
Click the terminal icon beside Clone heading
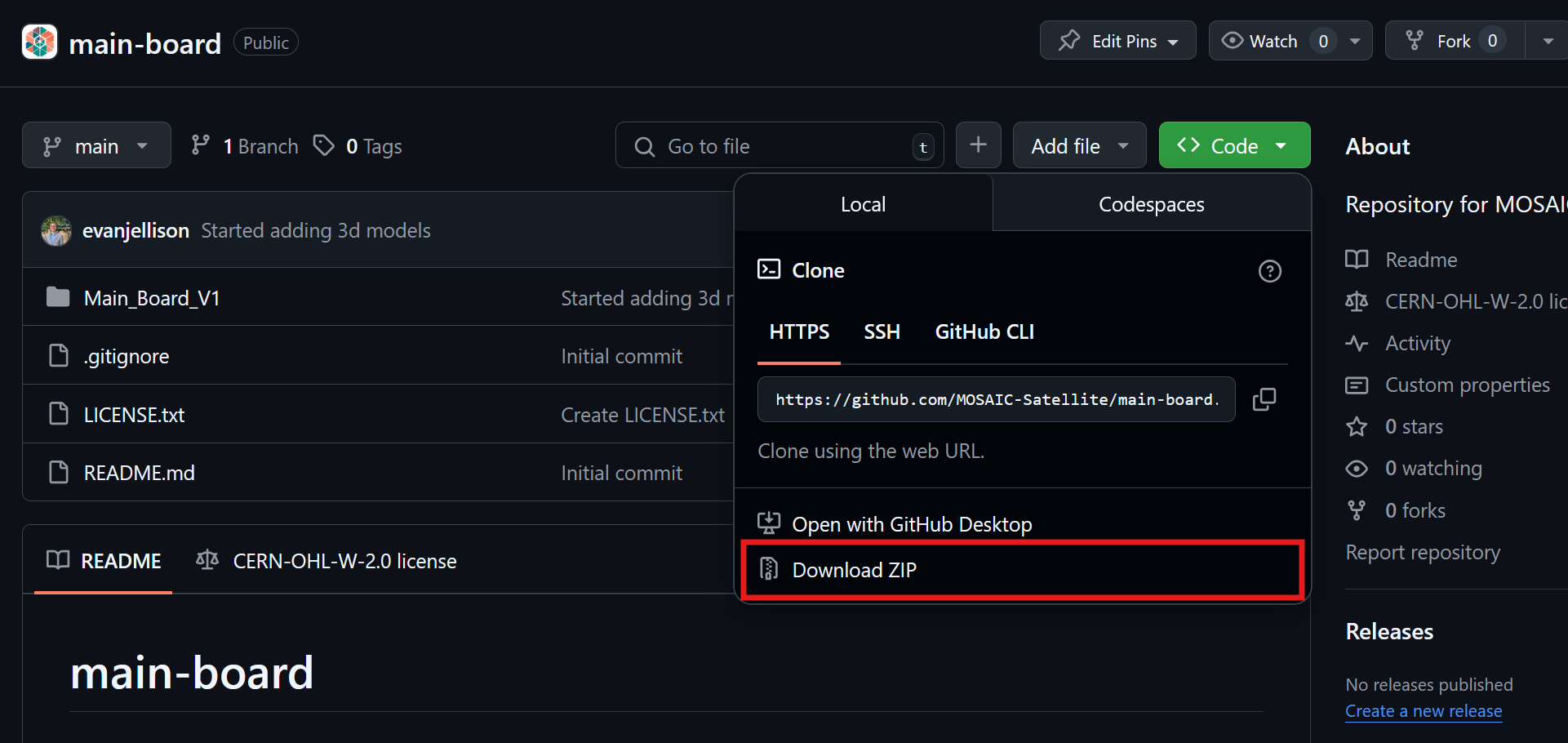(769, 269)
